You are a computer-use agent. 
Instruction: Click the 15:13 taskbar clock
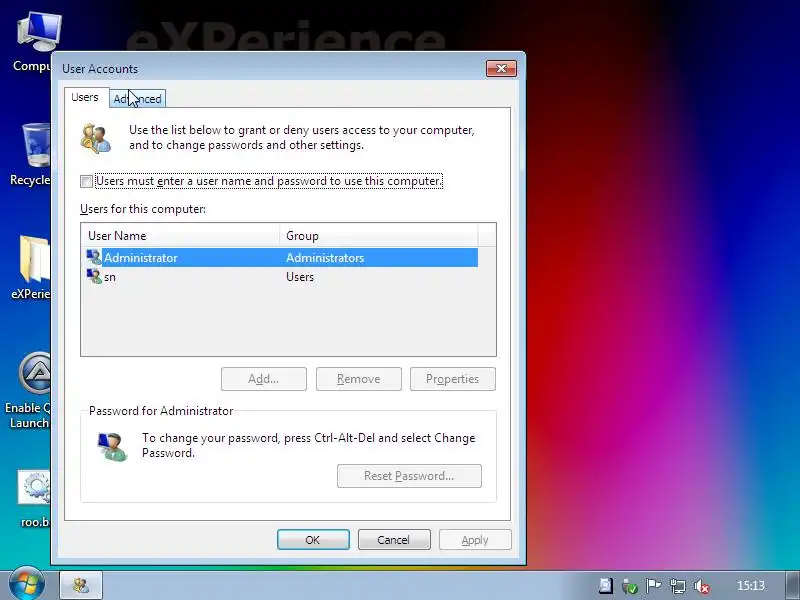[751, 586]
